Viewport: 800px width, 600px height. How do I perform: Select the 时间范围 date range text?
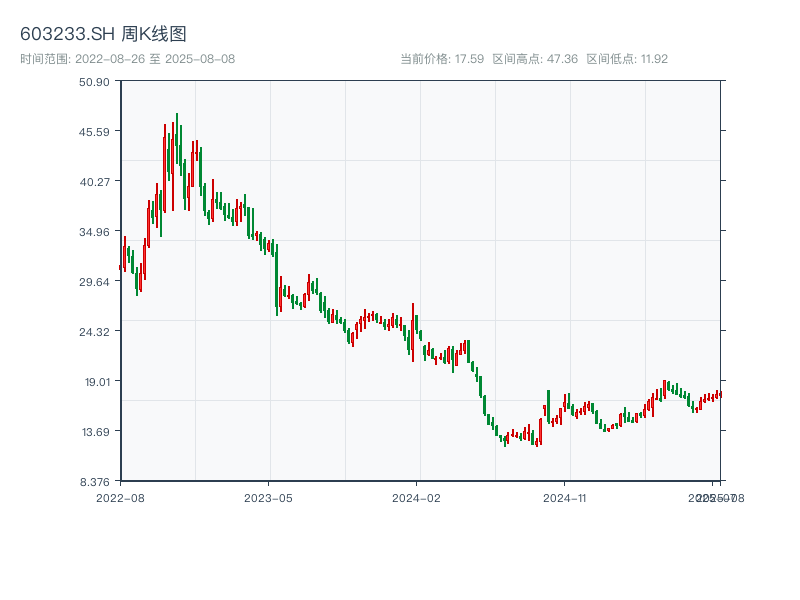pyautogui.click(x=127, y=59)
